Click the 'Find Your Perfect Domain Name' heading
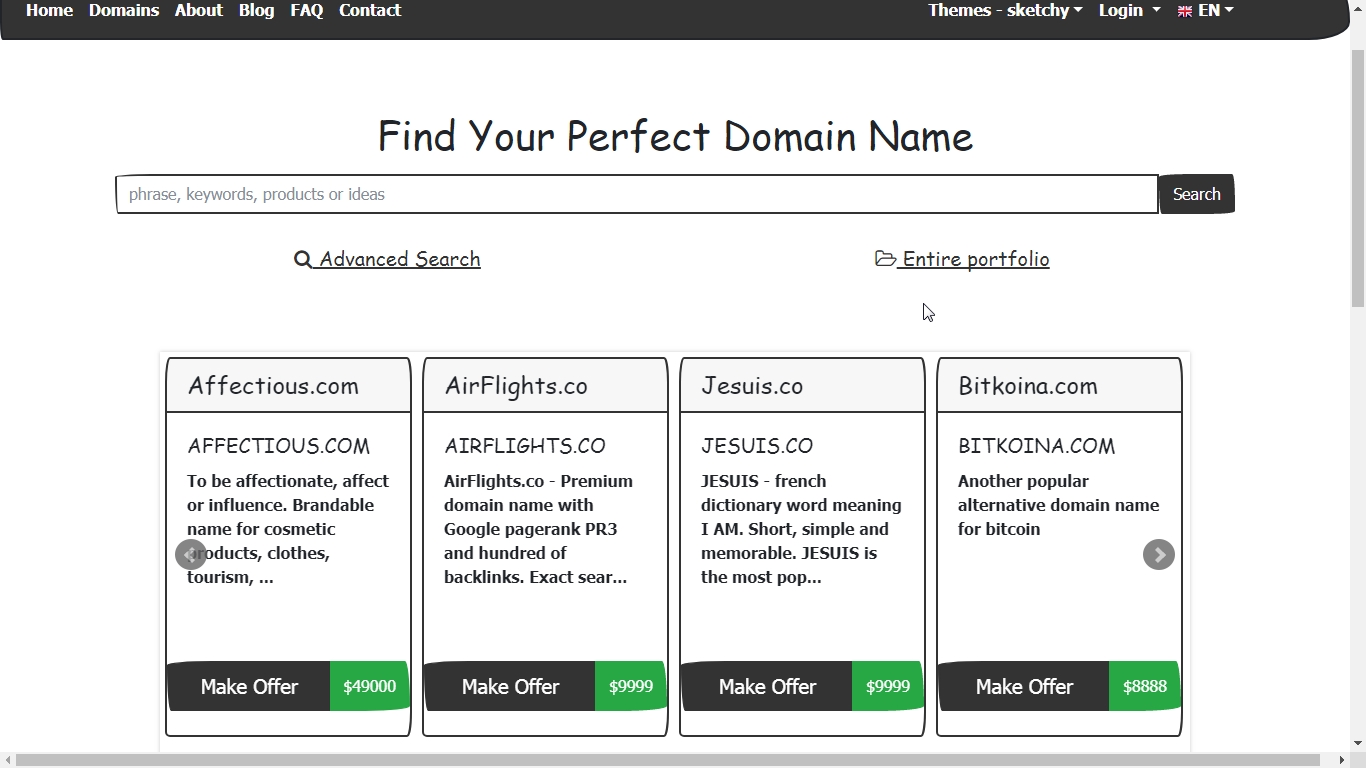Screen dimensions: 1366x768 pyautogui.click(x=675, y=136)
